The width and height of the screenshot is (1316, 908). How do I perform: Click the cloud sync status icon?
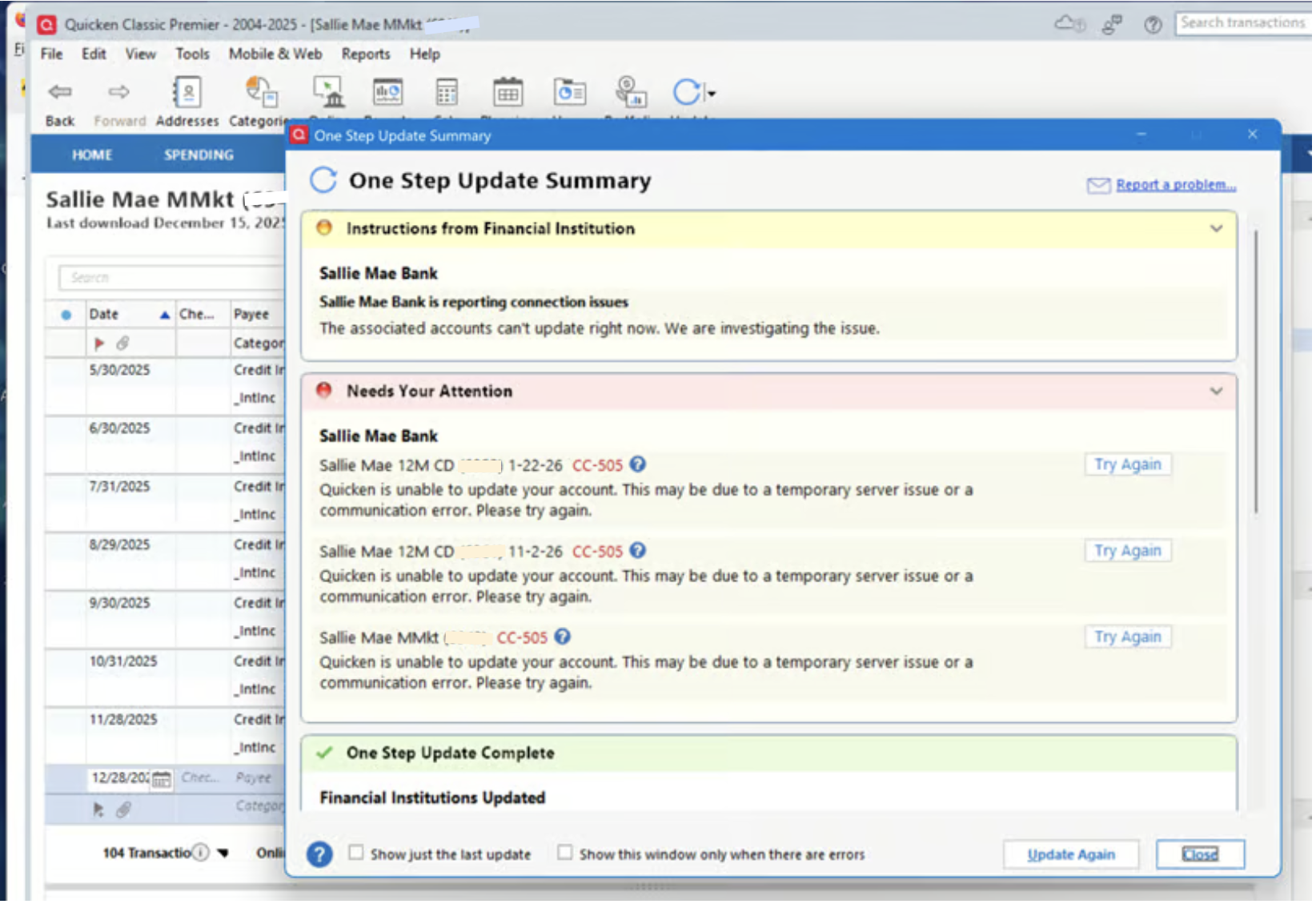(1070, 24)
